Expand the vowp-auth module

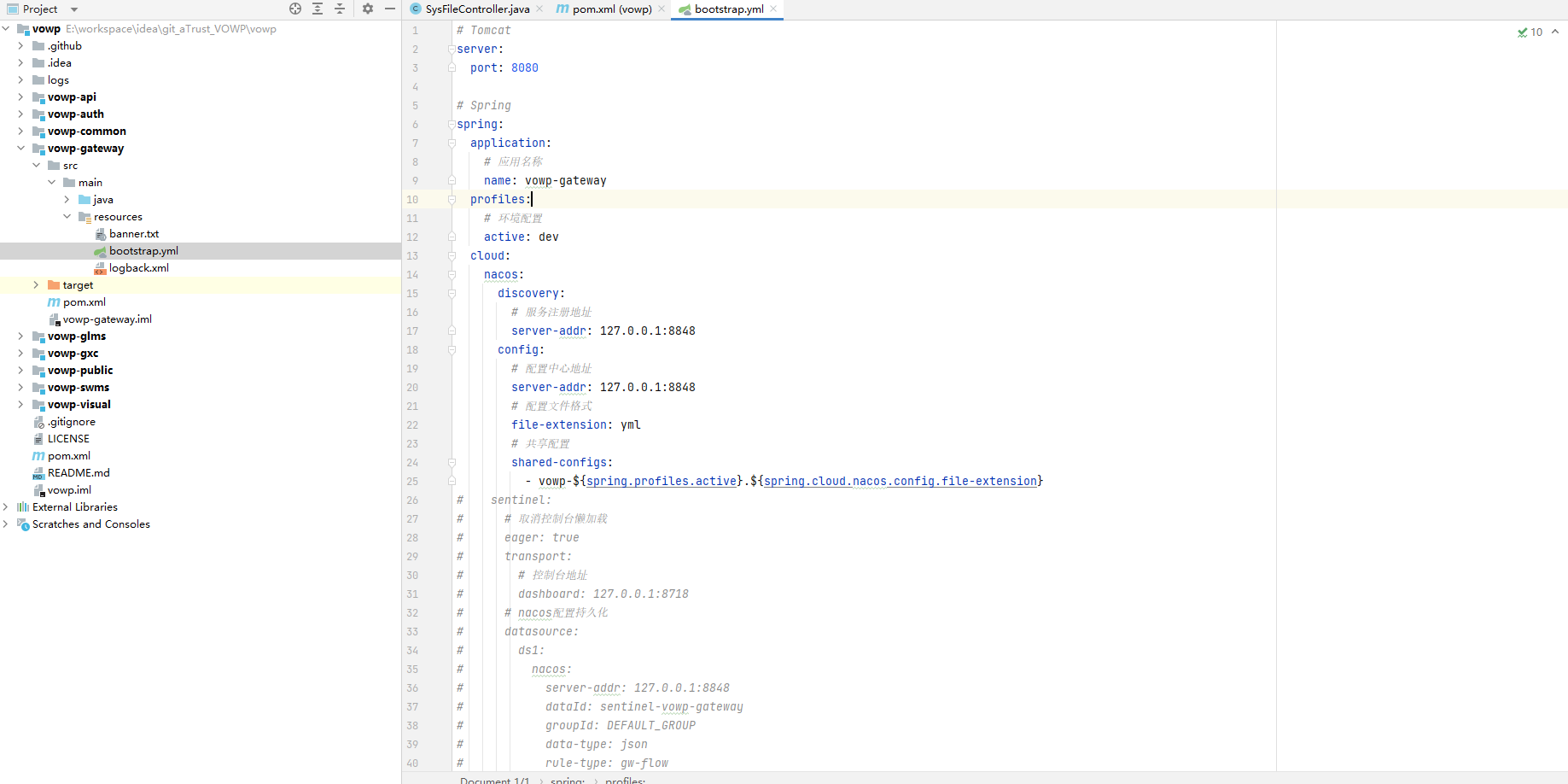(x=21, y=114)
